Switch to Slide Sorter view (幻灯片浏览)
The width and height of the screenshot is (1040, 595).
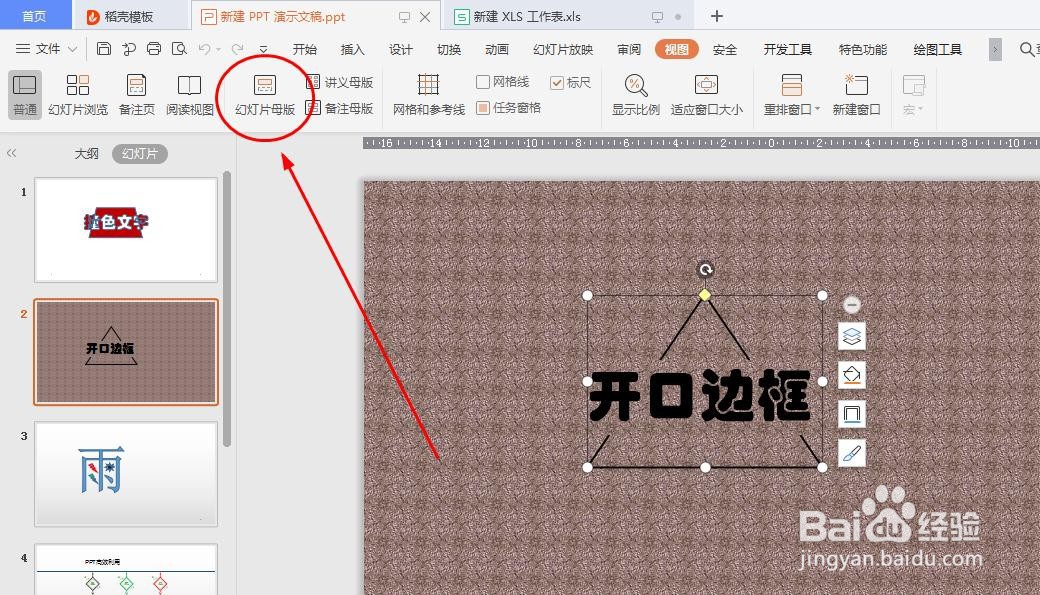pyautogui.click(x=78, y=96)
